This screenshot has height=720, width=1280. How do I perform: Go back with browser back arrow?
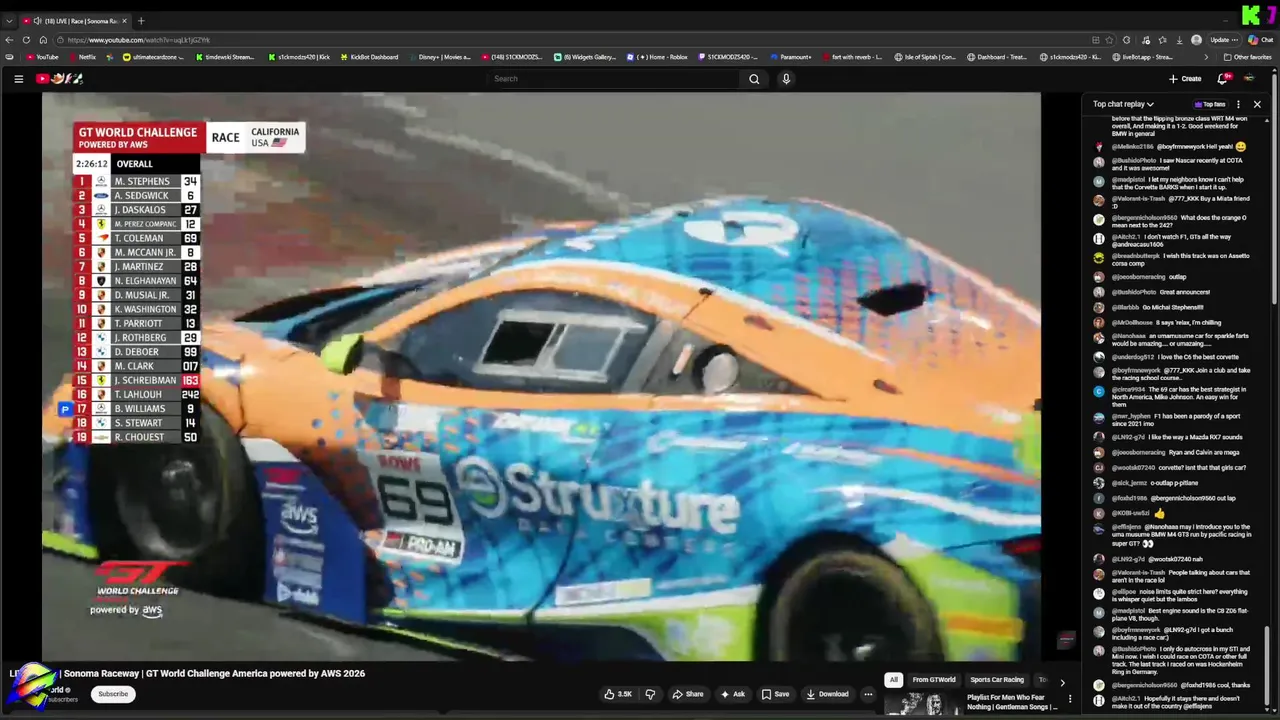[9, 40]
